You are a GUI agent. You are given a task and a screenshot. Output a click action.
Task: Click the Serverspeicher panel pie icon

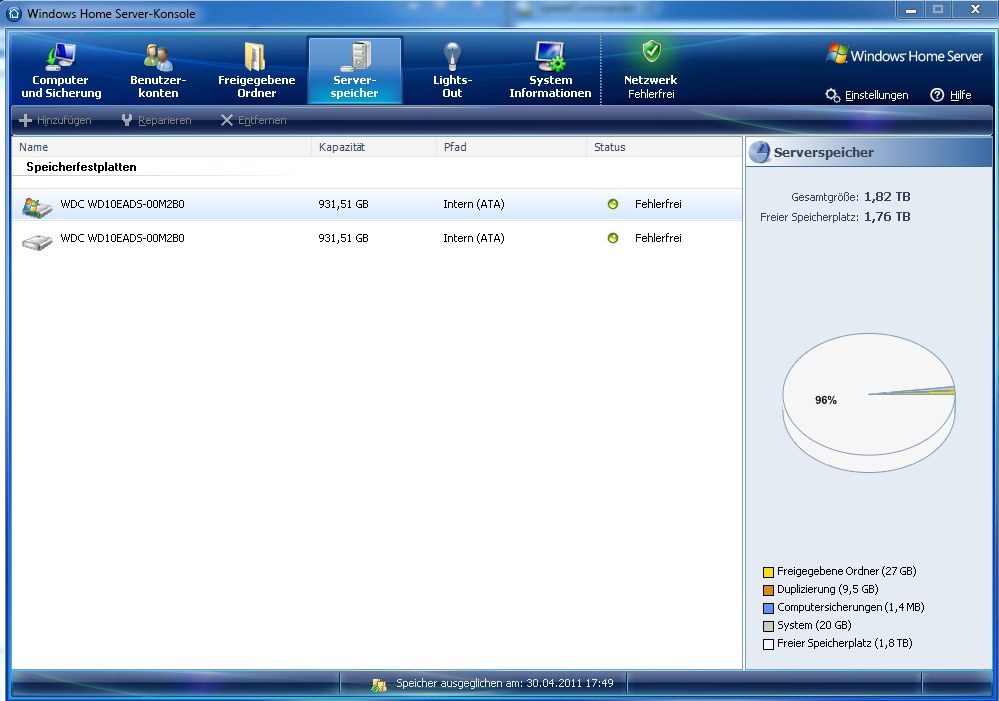tap(759, 152)
